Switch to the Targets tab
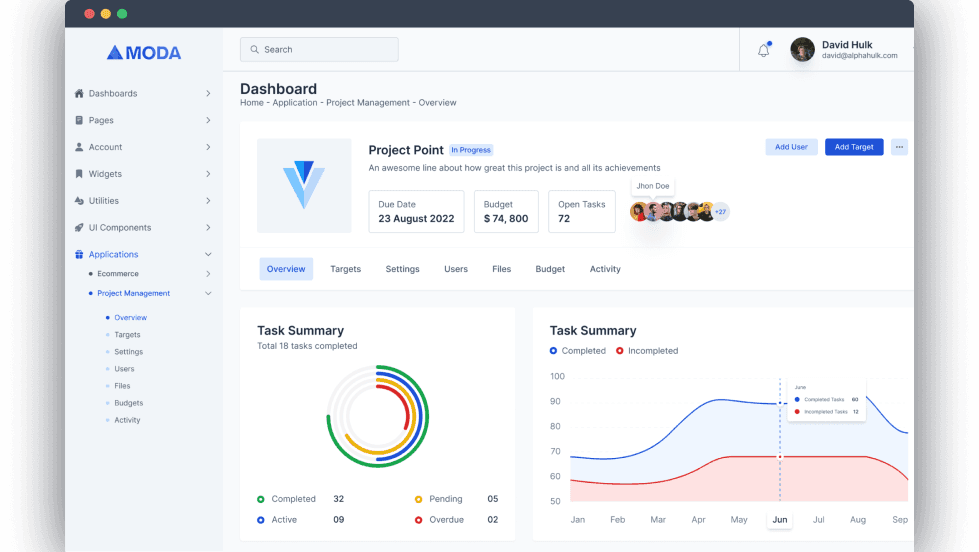Viewport: 979px width, 552px height. (x=345, y=269)
